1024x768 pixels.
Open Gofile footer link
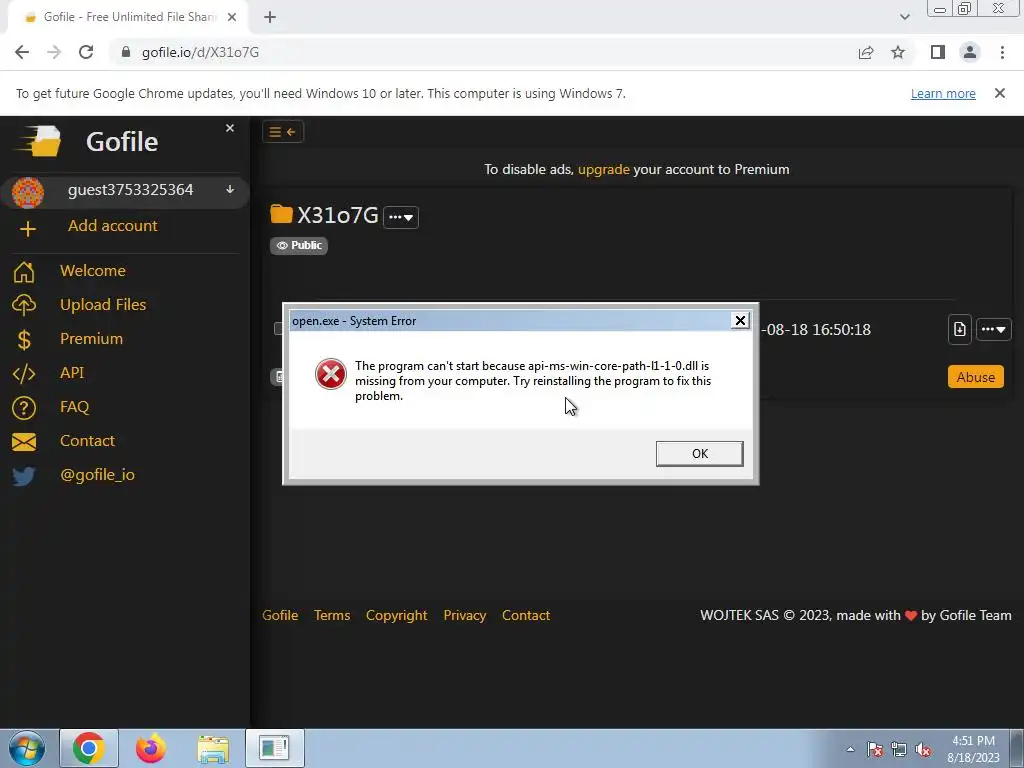pos(280,615)
